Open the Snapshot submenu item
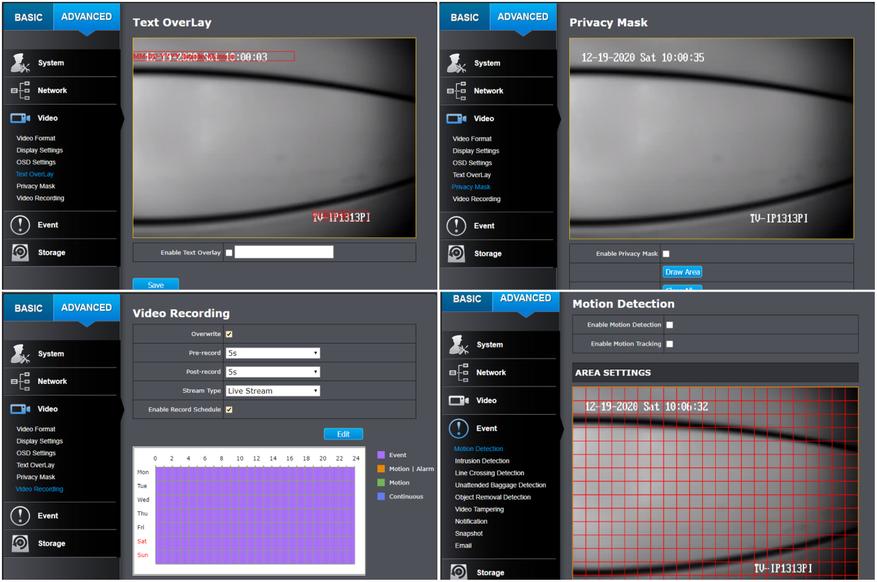This screenshot has height=582, width=877. (x=469, y=533)
